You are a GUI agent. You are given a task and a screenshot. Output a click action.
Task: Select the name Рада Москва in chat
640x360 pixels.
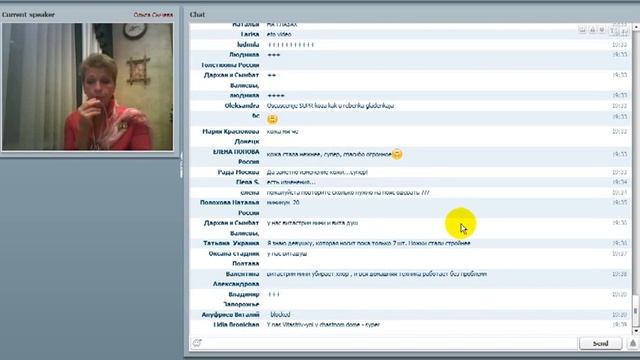click(238, 172)
